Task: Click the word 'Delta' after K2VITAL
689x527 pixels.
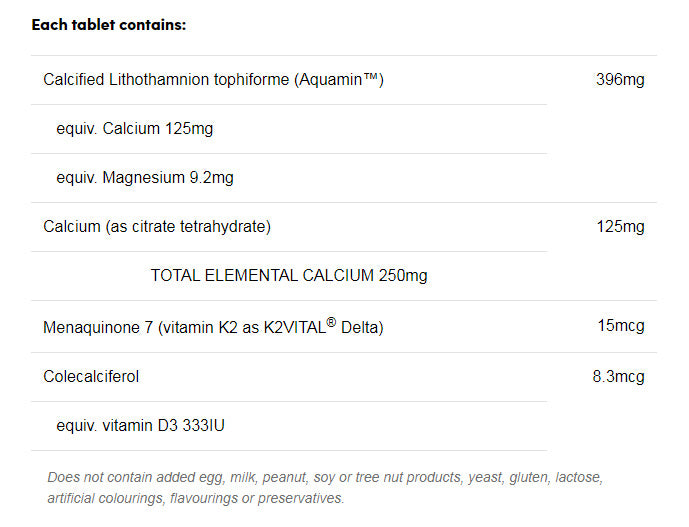Action: (360, 327)
